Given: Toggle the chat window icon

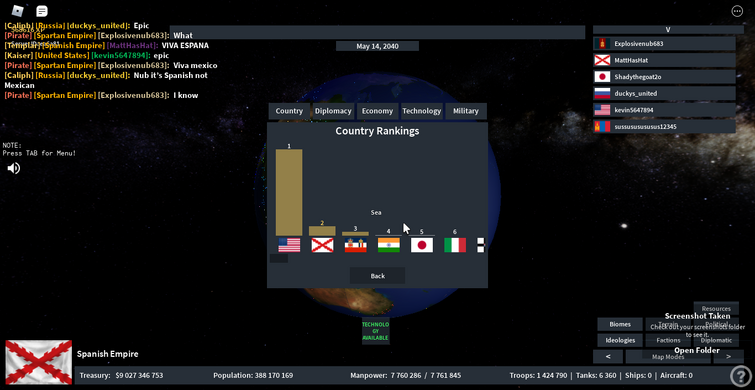Looking at the screenshot, I should click(42, 11).
